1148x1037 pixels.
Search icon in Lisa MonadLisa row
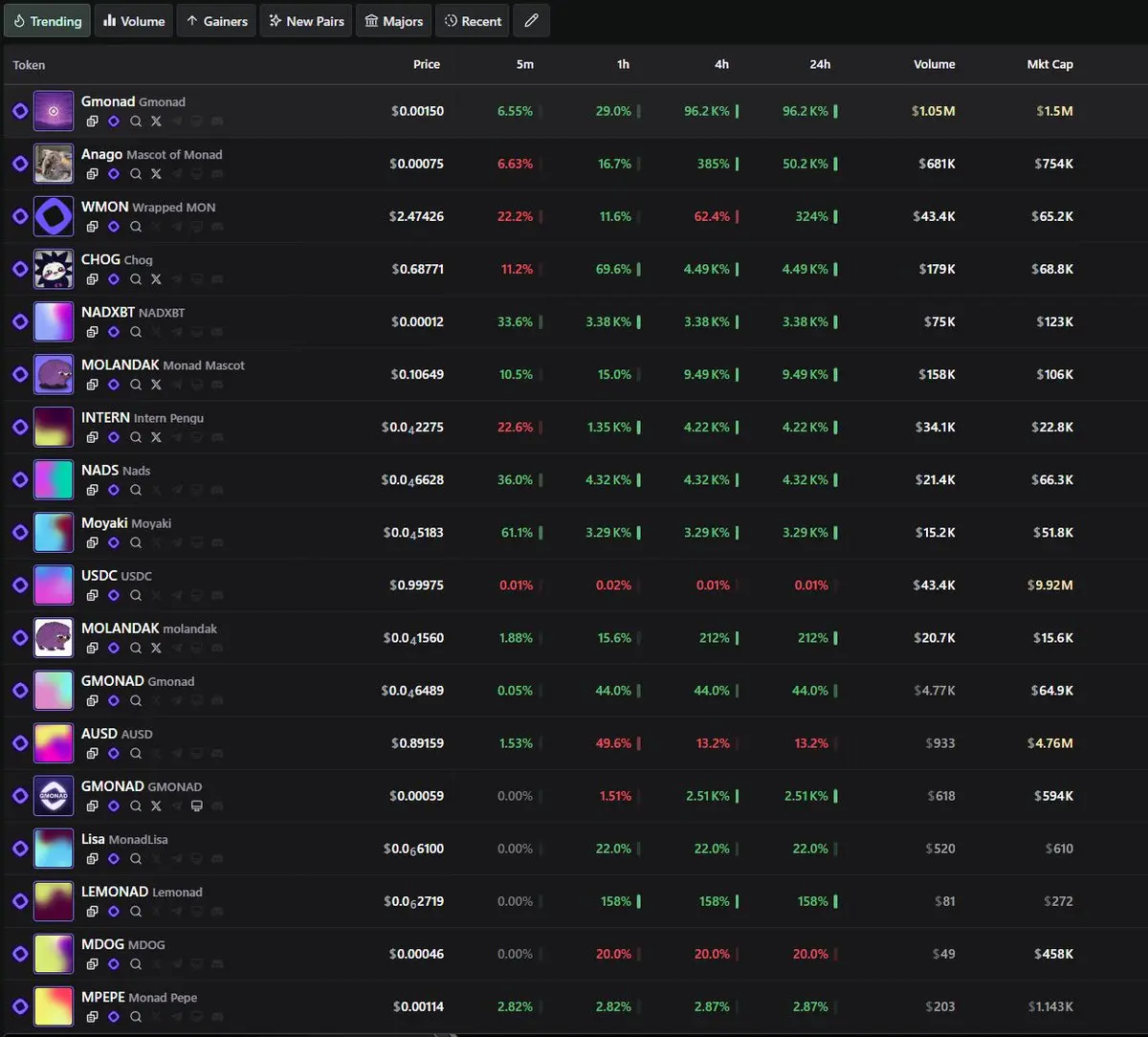(x=136, y=858)
